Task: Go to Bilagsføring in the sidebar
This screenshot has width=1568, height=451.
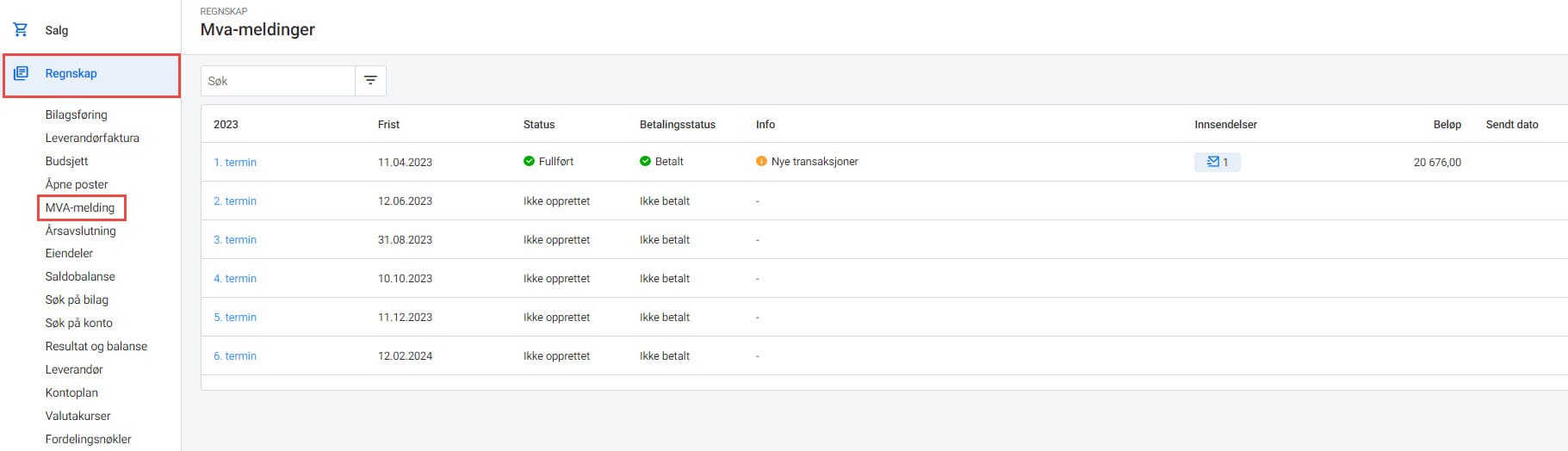Action: tap(77, 114)
